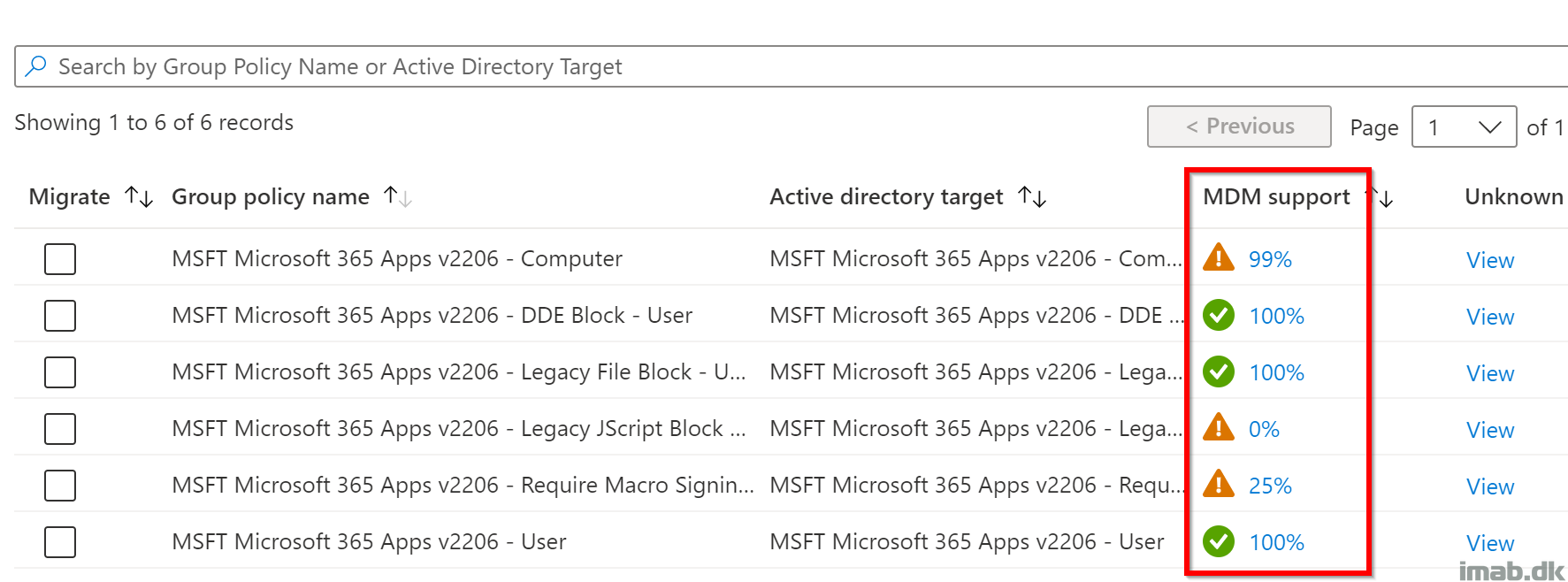Click warning icon beside 0% MDM support
This screenshot has height=582, width=1568.
coord(1219,427)
